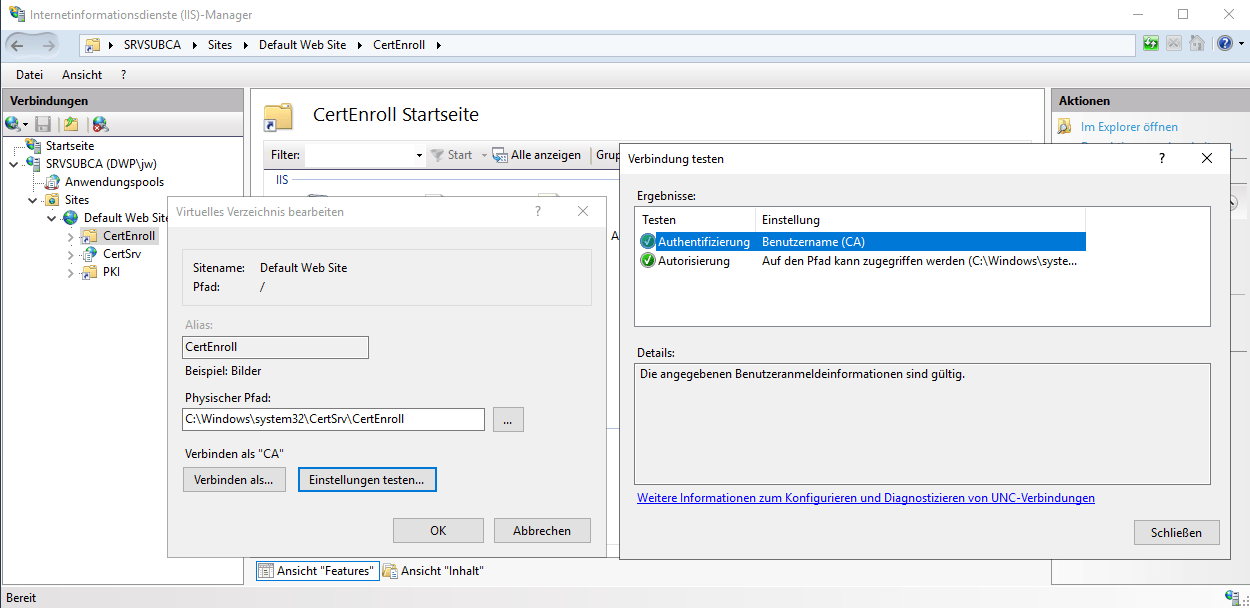Click the delete connection icon in Verbindungen
1250x608 pixels.
click(x=100, y=125)
